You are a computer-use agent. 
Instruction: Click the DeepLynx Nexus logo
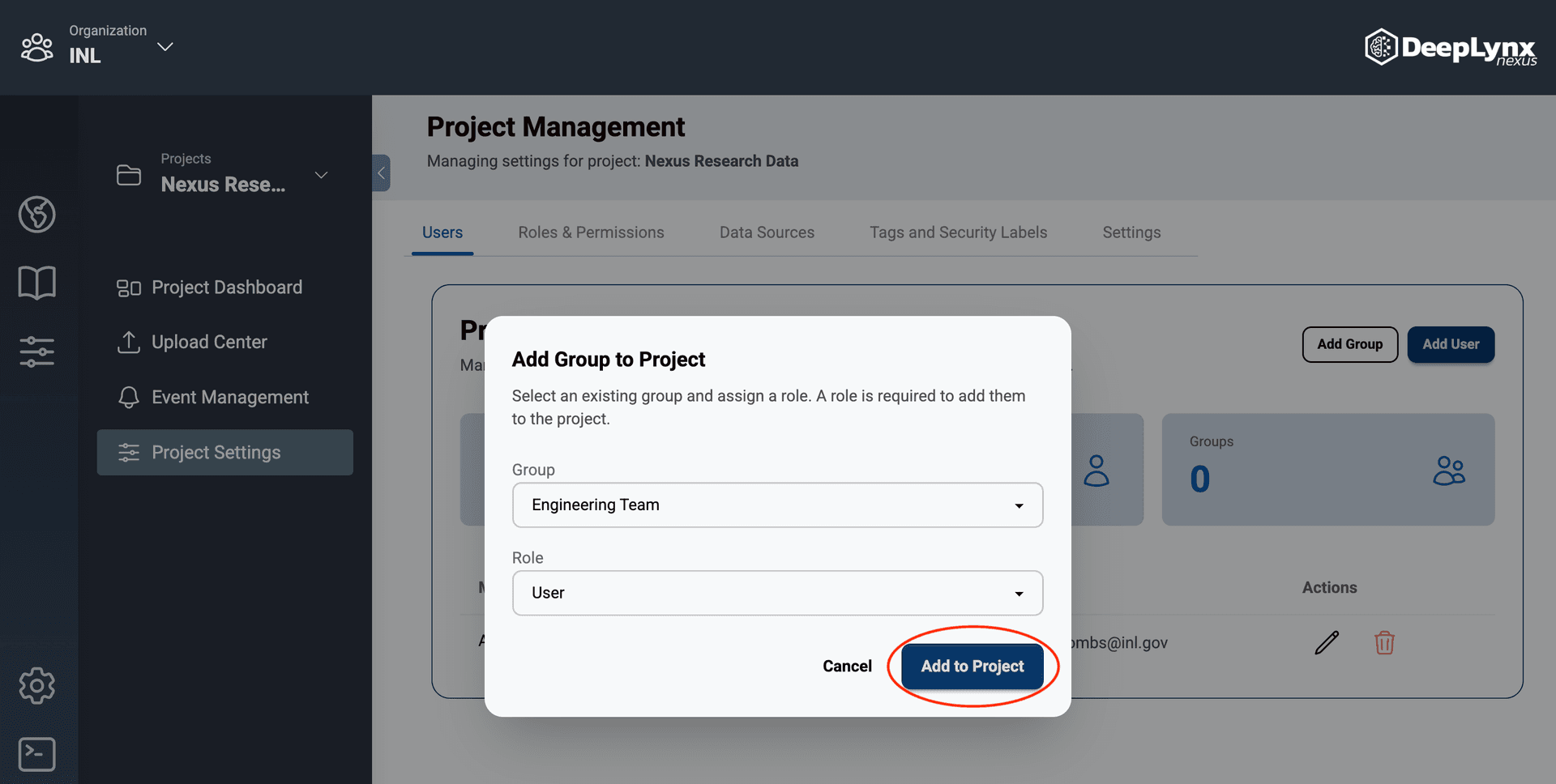point(1451,47)
